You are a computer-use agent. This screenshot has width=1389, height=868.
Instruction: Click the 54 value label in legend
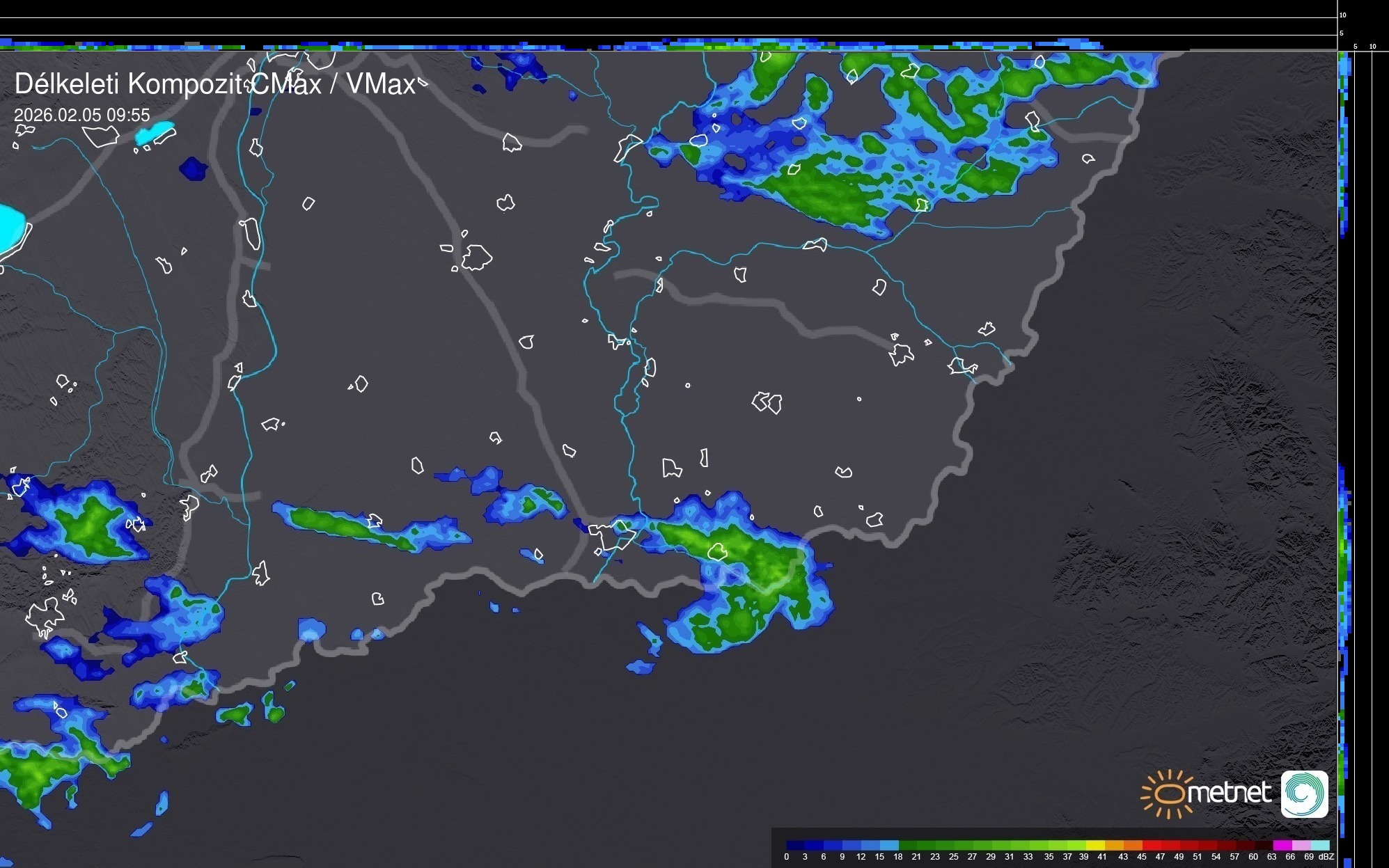pos(1216,857)
